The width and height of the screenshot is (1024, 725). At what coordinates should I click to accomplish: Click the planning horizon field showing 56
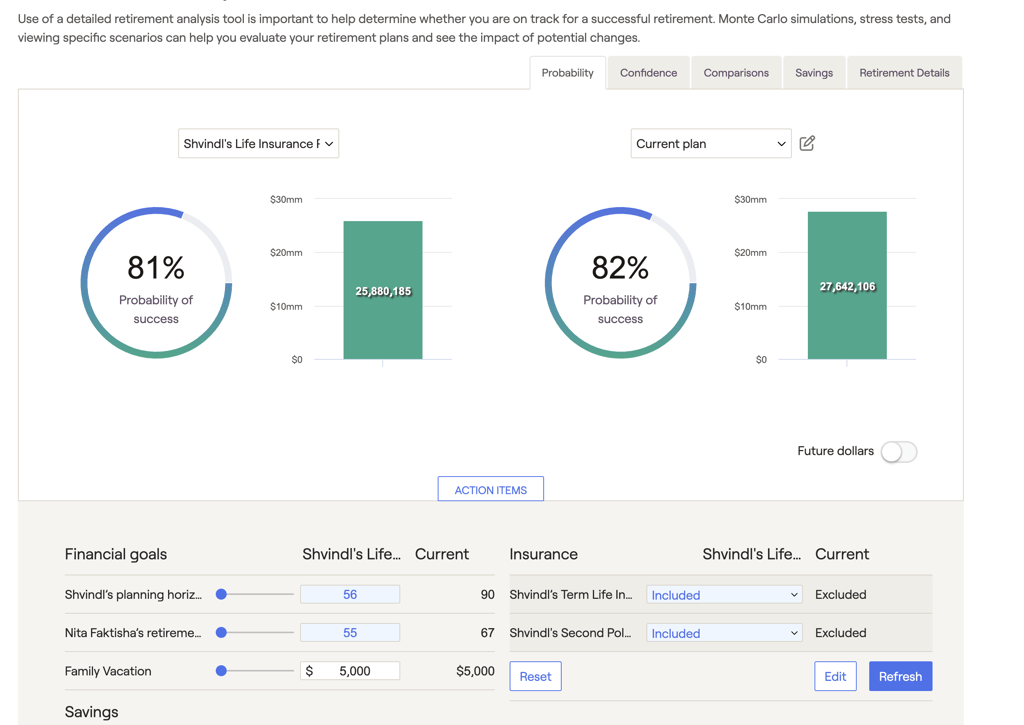350,594
